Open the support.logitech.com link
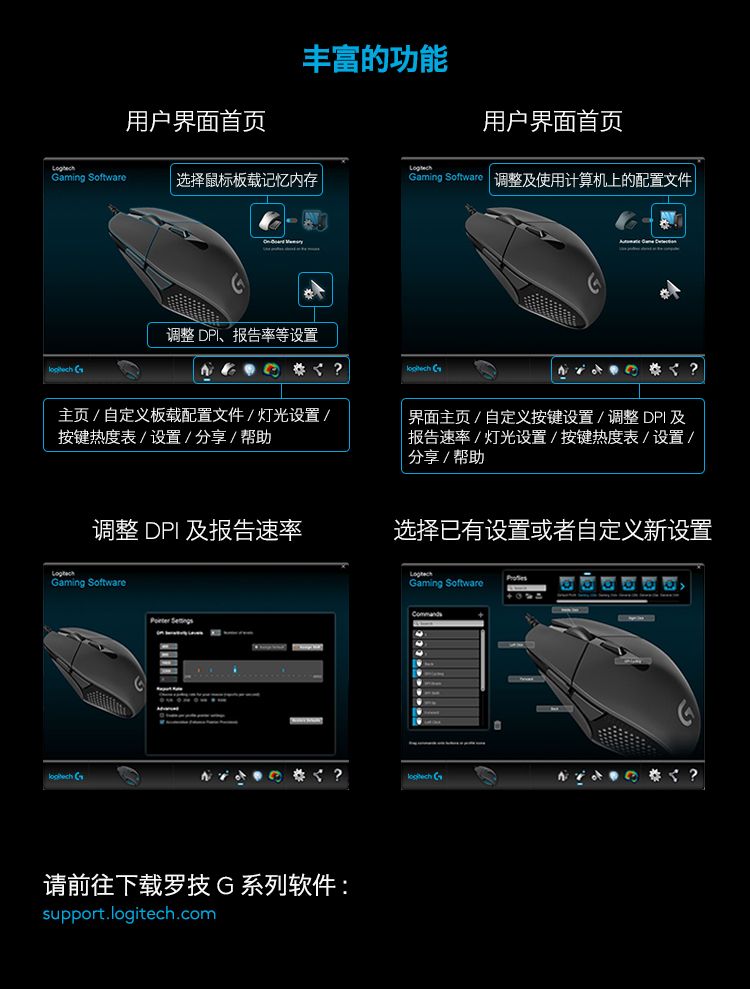Image resolution: width=750 pixels, height=989 pixels. click(129, 914)
